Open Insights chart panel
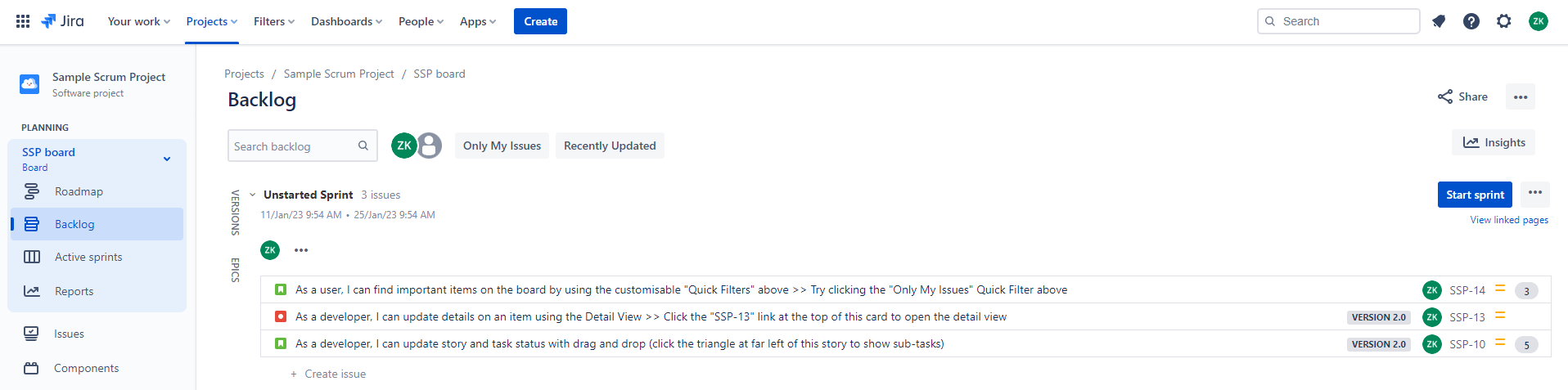 (1494, 142)
